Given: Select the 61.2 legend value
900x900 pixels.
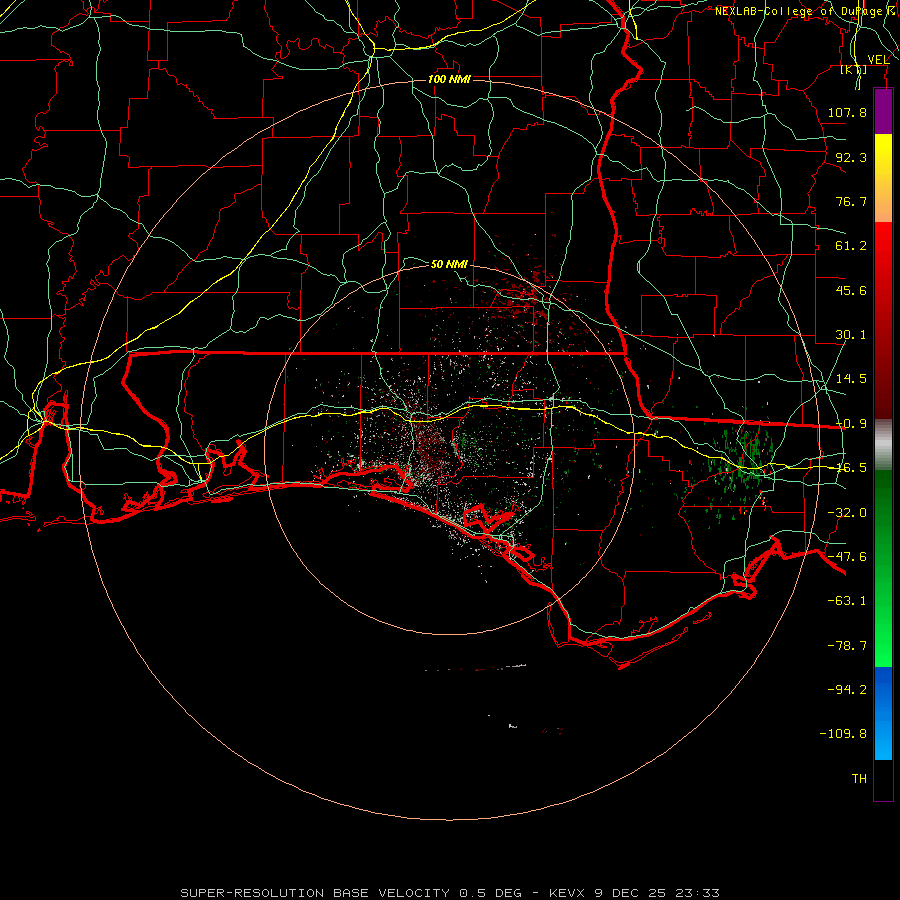Looking at the screenshot, I should click(x=851, y=246).
